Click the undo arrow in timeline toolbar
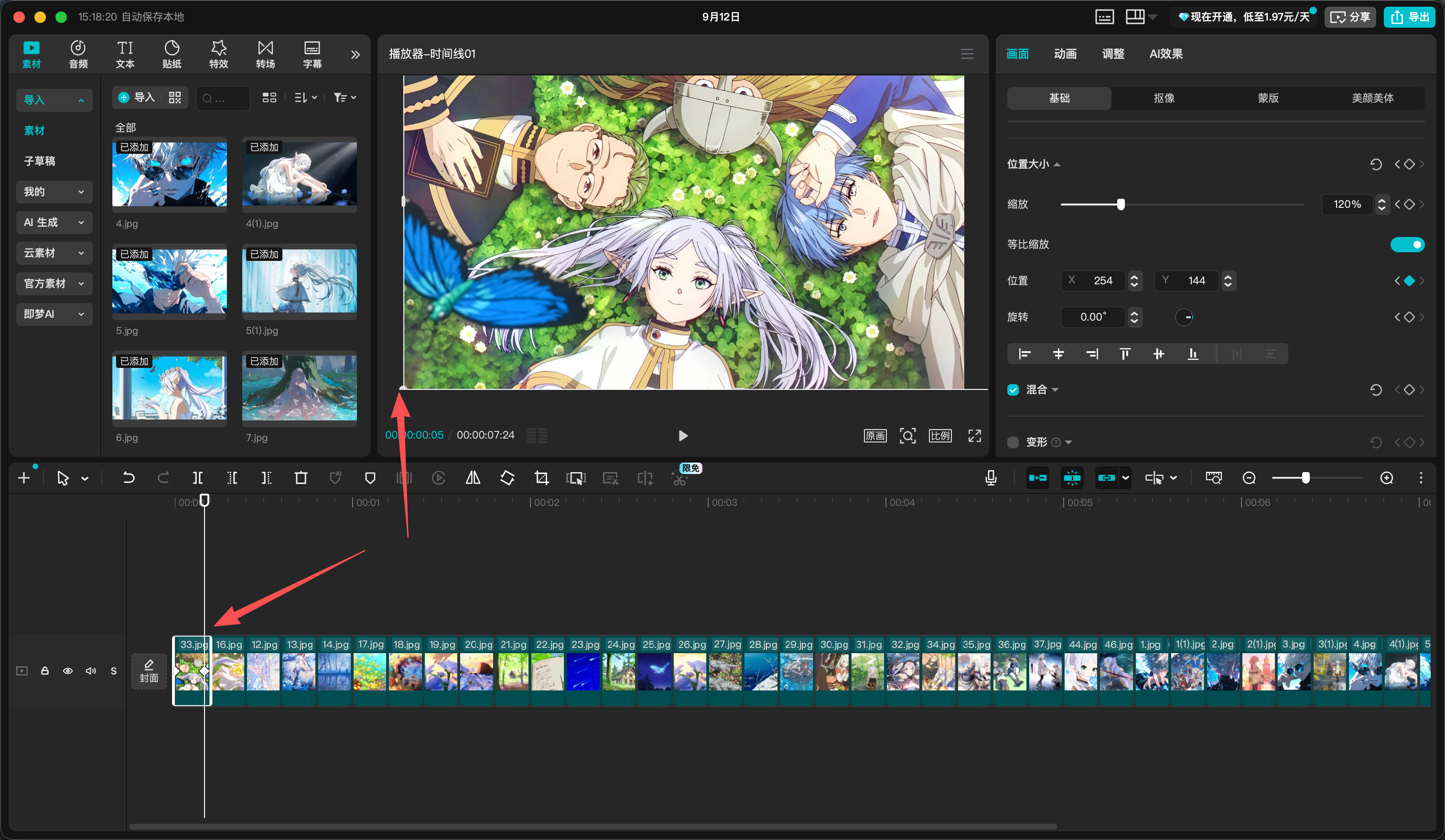 click(x=129, y=478)
